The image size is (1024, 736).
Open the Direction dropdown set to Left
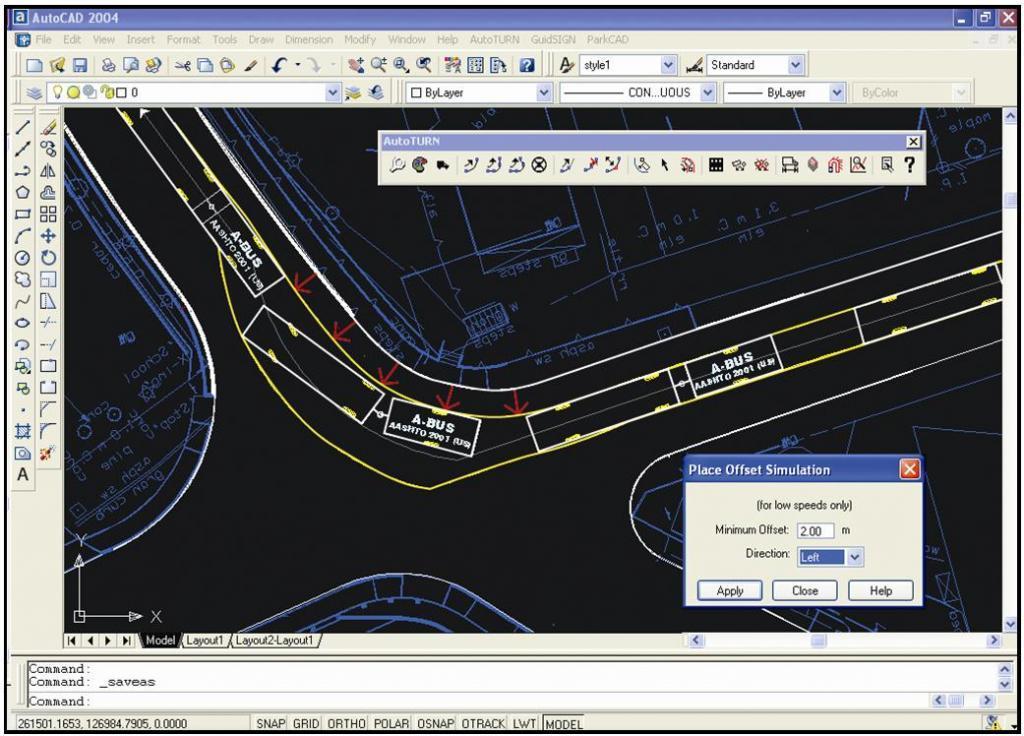click(x=854, y=557)
